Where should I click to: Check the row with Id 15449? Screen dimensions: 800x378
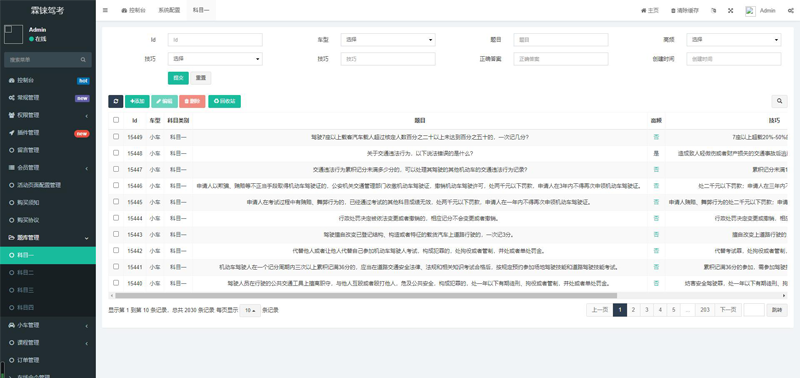[116, 137]
